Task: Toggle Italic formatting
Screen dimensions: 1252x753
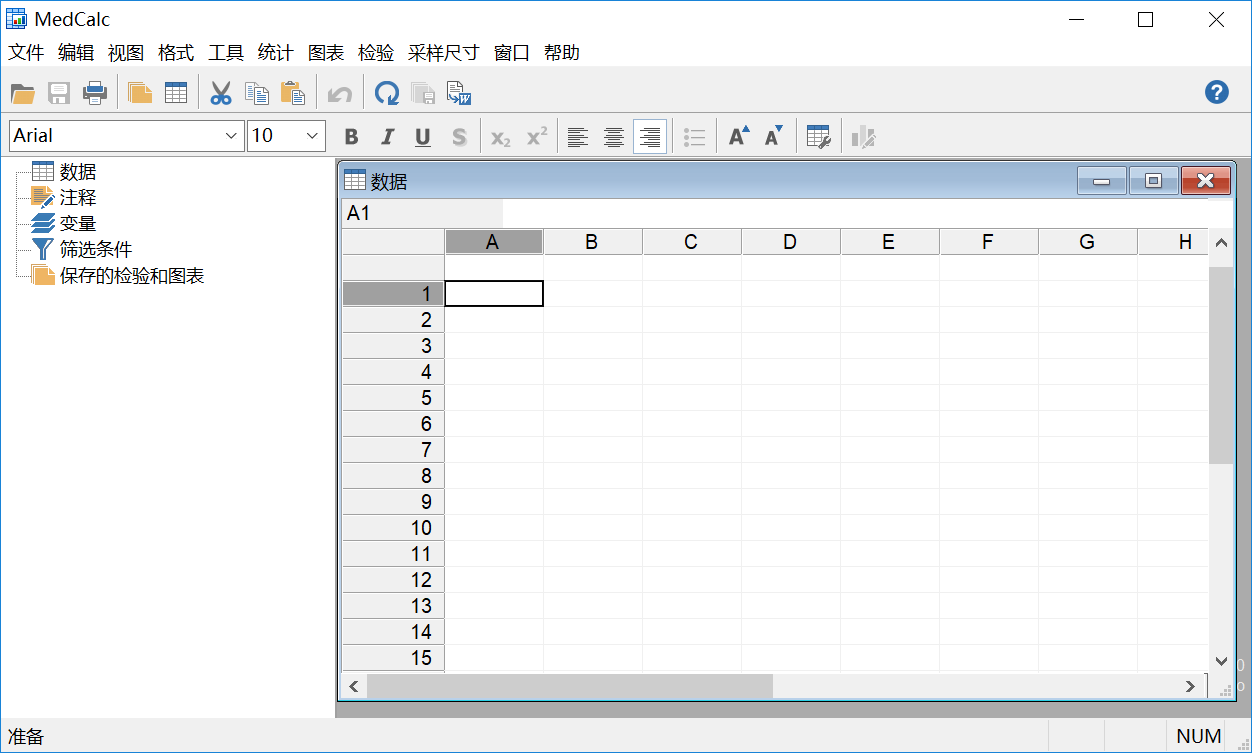Action: [x=387, y=137]
